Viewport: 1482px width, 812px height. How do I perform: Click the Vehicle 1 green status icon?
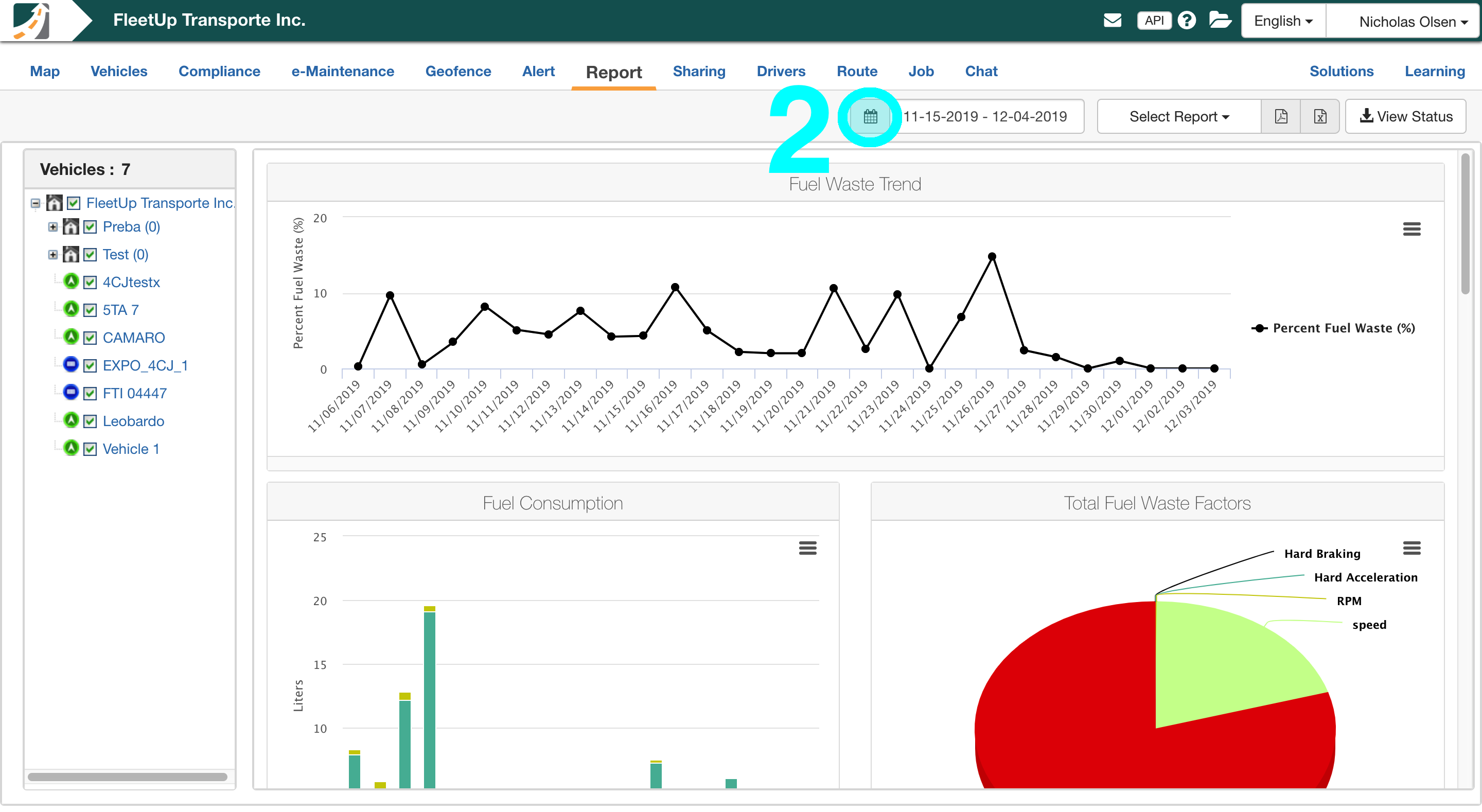coord(71,448)
